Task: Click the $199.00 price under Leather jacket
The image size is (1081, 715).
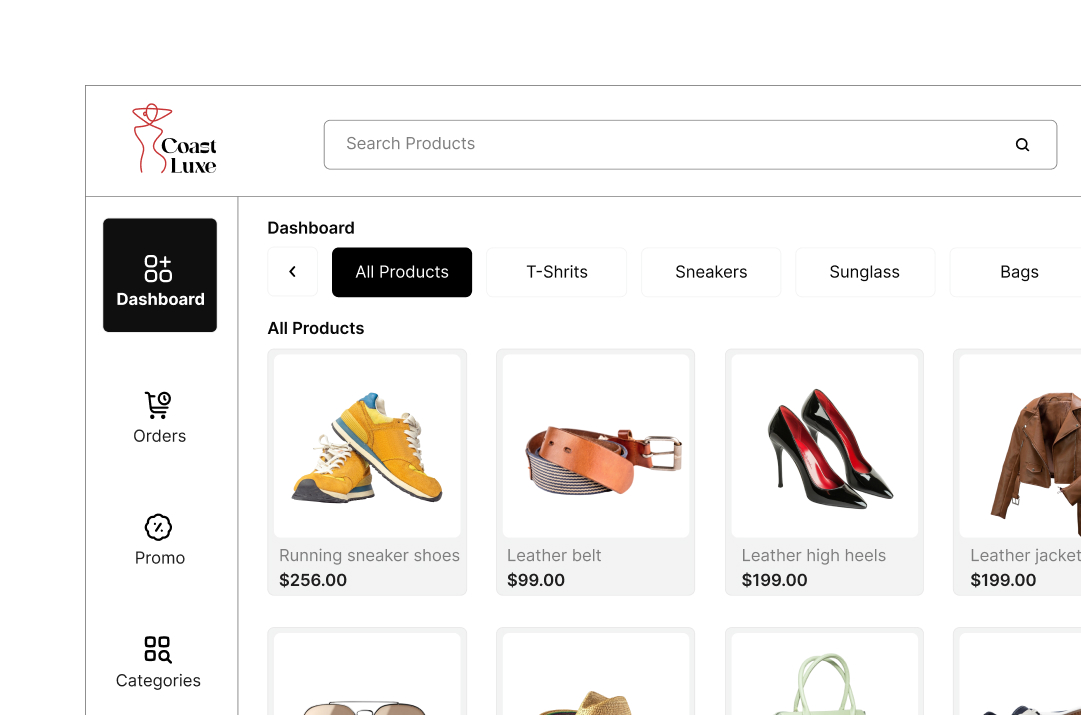Action: 1003,581
